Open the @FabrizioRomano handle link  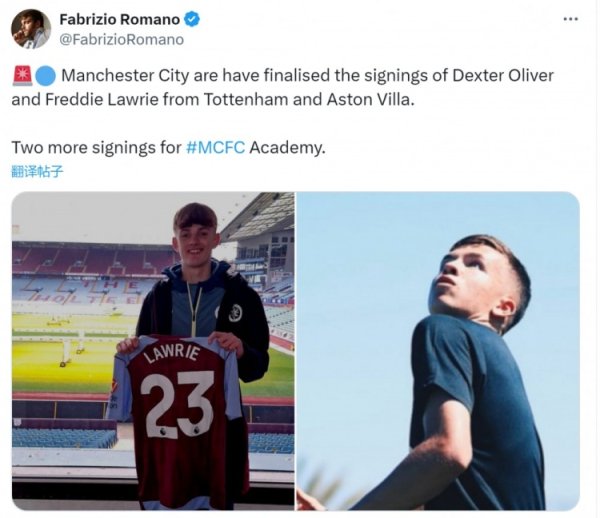[x=121, y=39]
